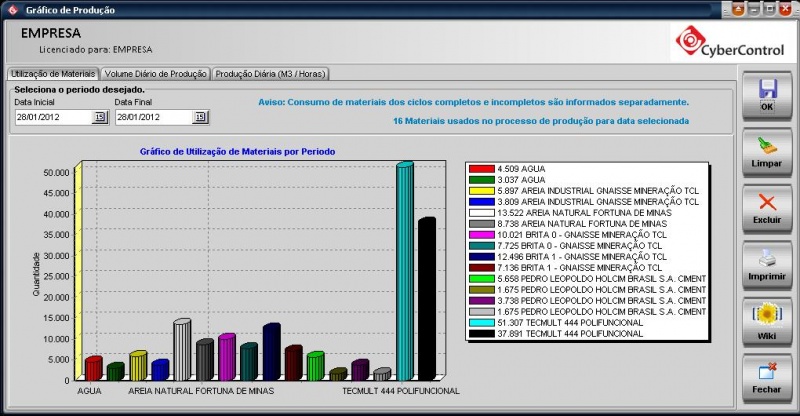Click teal swatch for 7.725 BRITA 0
This screenshot has height=416, width=800.
[x=482, y=246]
